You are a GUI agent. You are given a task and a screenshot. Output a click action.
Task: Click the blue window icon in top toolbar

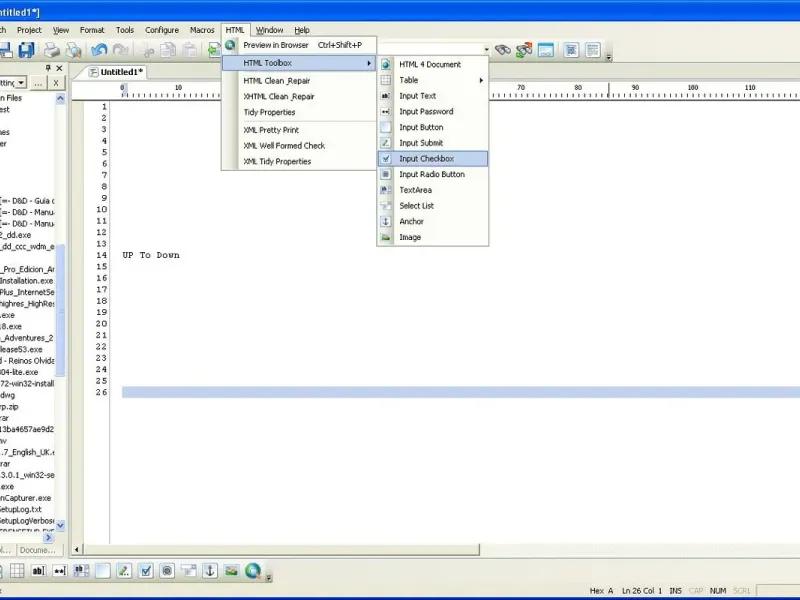[x=545, y=50]
